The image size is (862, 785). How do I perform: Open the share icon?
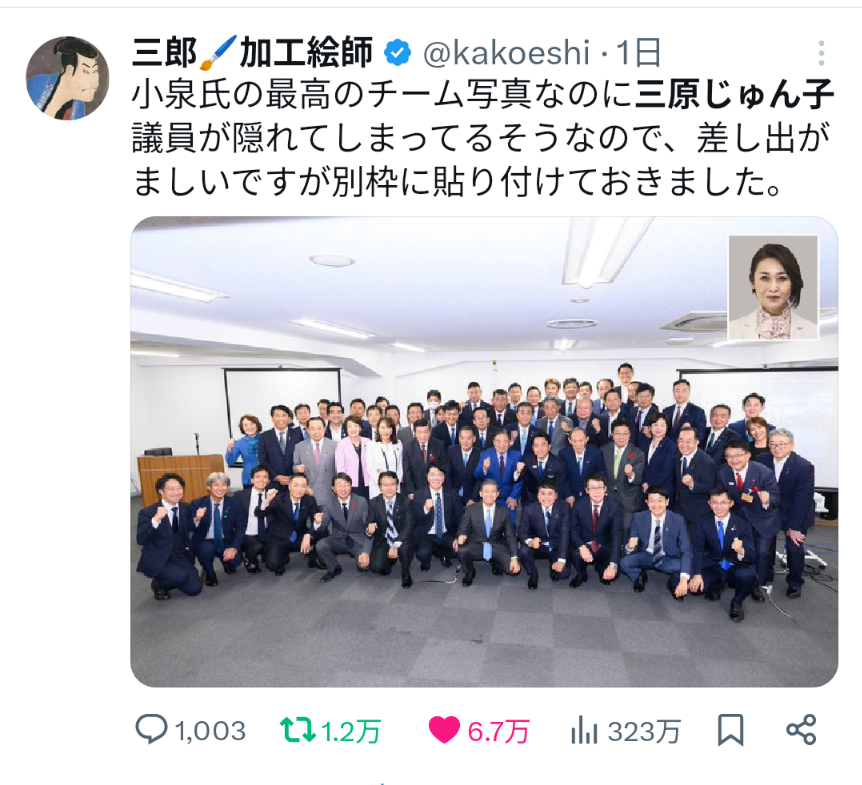point(802,729)
